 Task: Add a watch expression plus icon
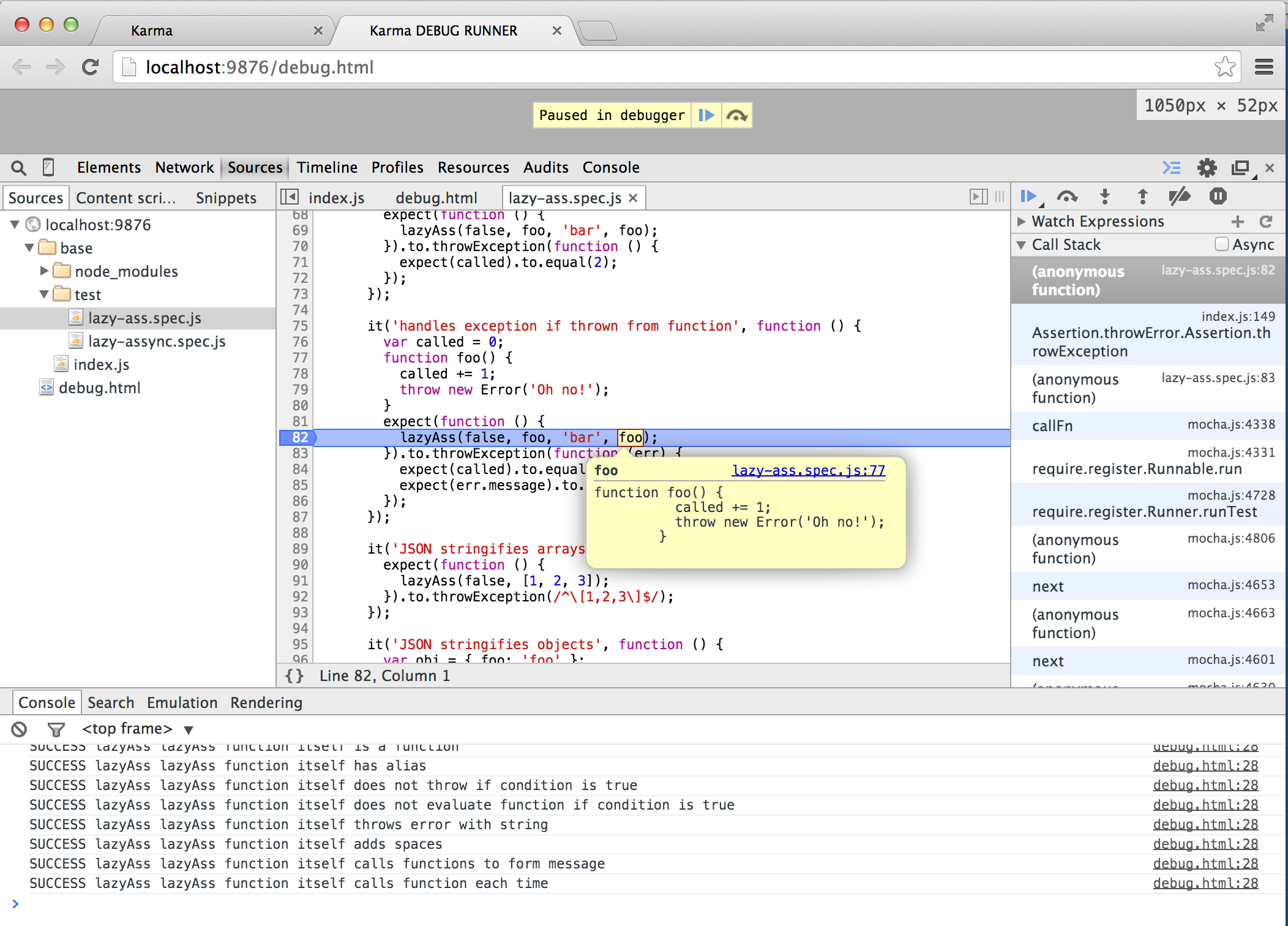1237,221
